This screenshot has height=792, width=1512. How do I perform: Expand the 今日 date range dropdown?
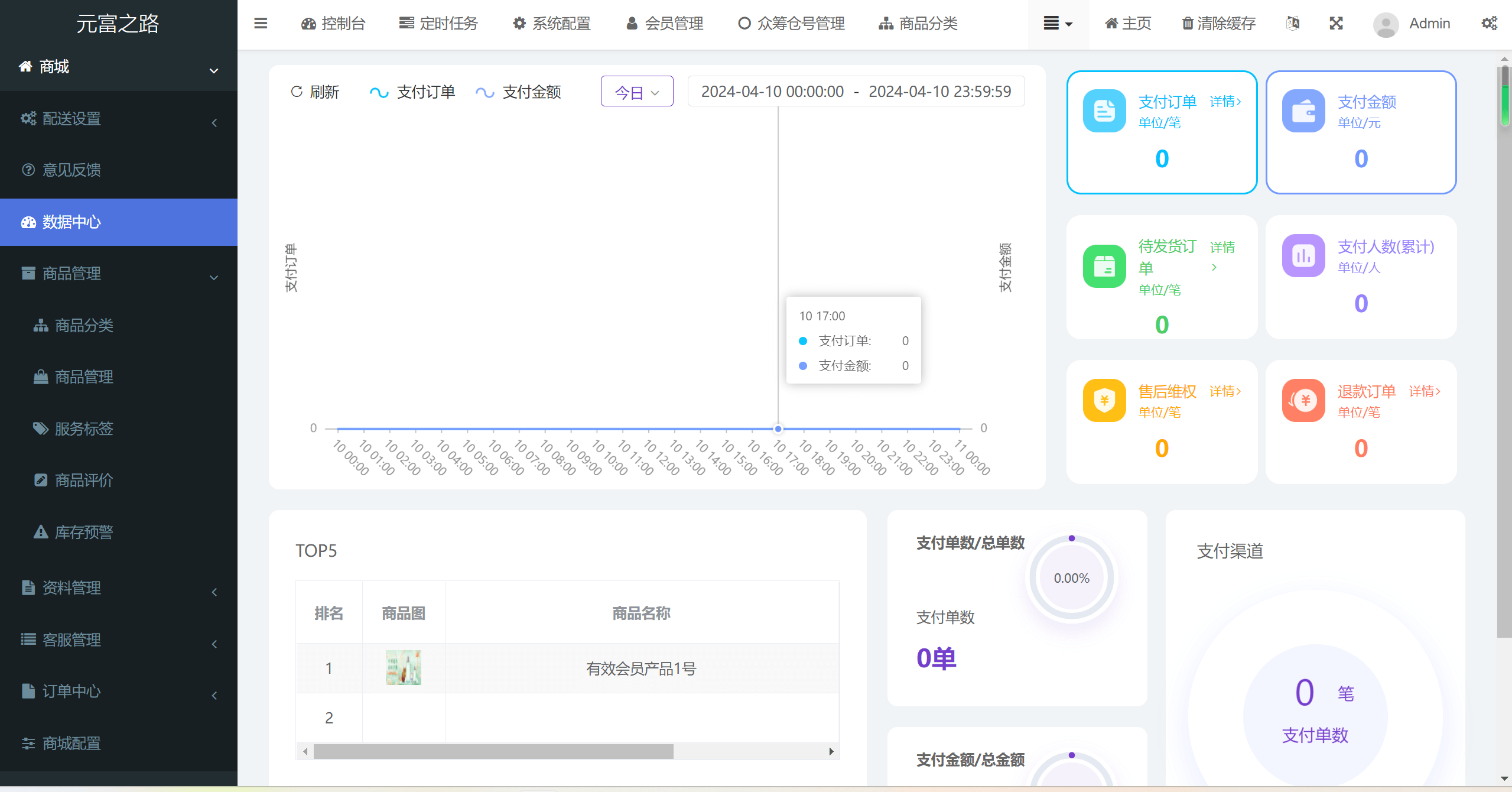coord(635,92)
